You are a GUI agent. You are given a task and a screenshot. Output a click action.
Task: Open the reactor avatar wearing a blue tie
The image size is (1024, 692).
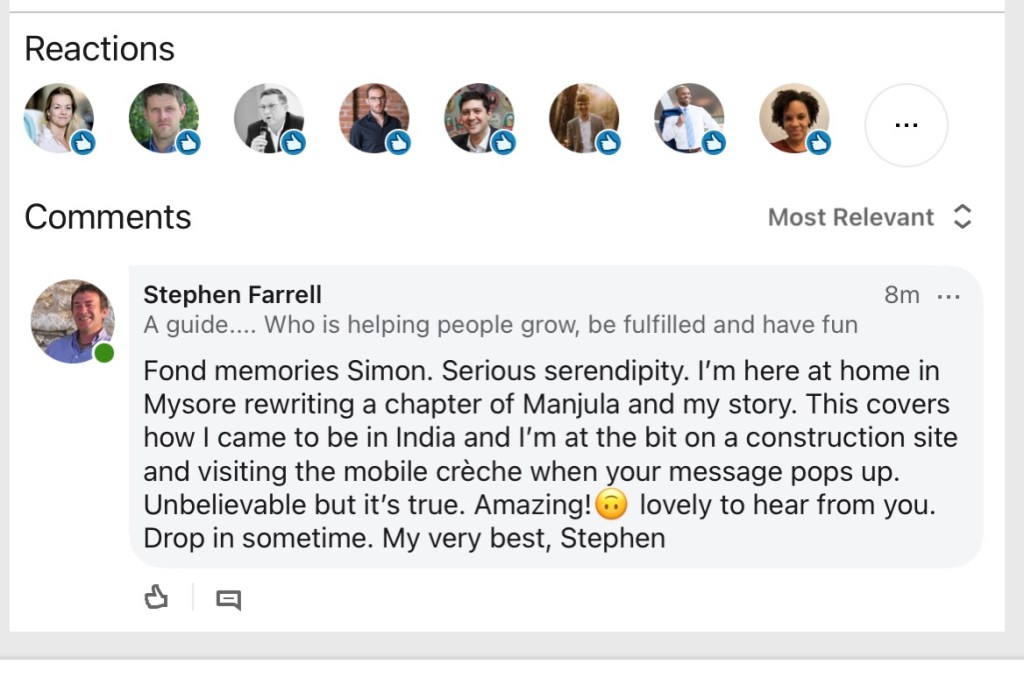click(688, 118)
